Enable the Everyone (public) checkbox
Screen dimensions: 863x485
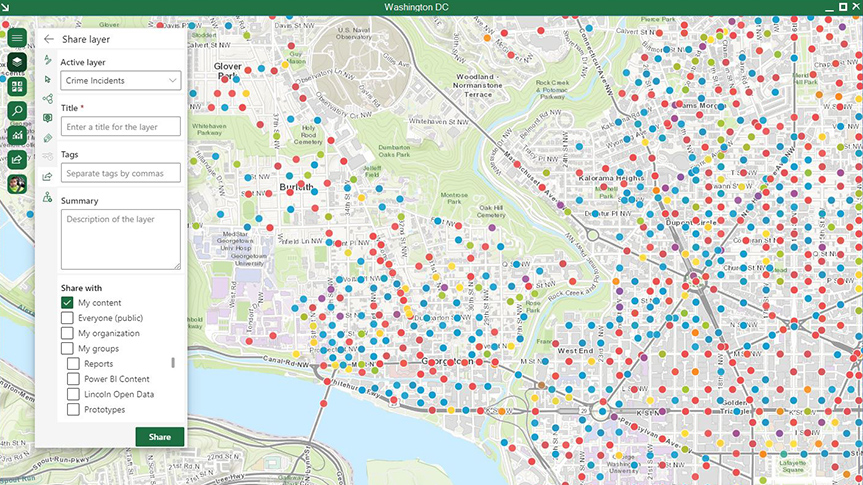point(67,318)
